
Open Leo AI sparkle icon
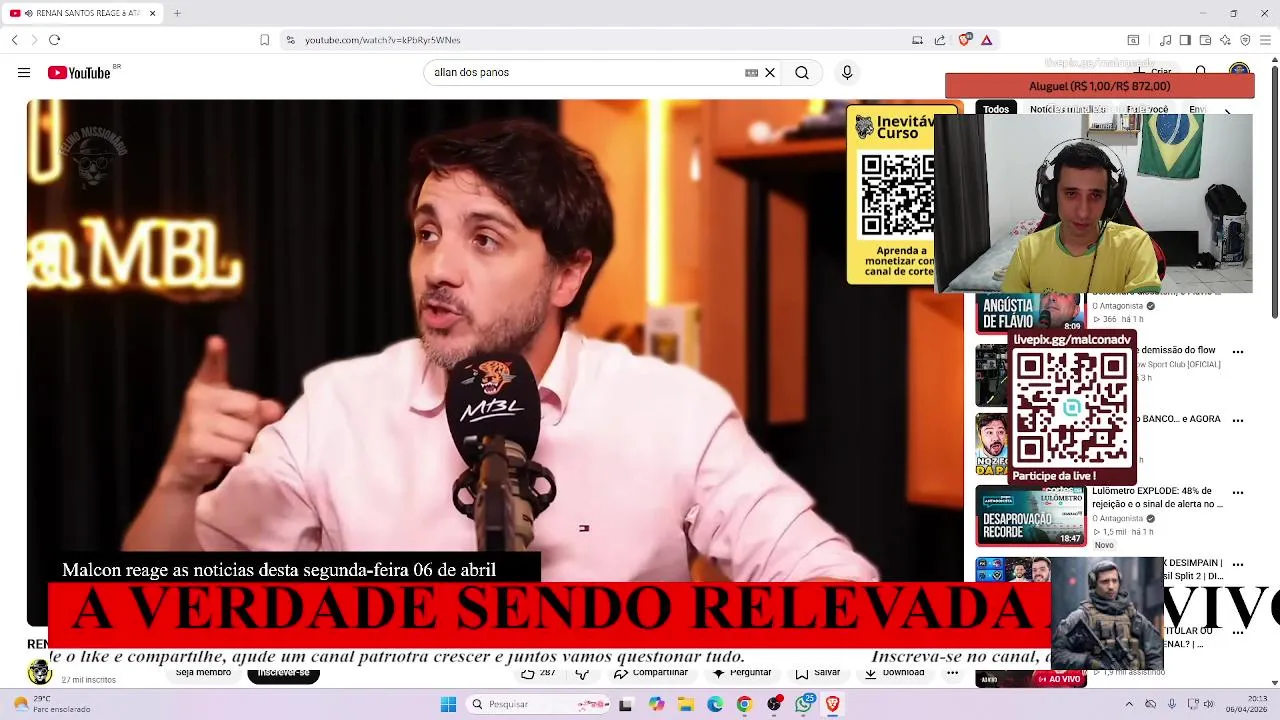(x=1225, y=40)
